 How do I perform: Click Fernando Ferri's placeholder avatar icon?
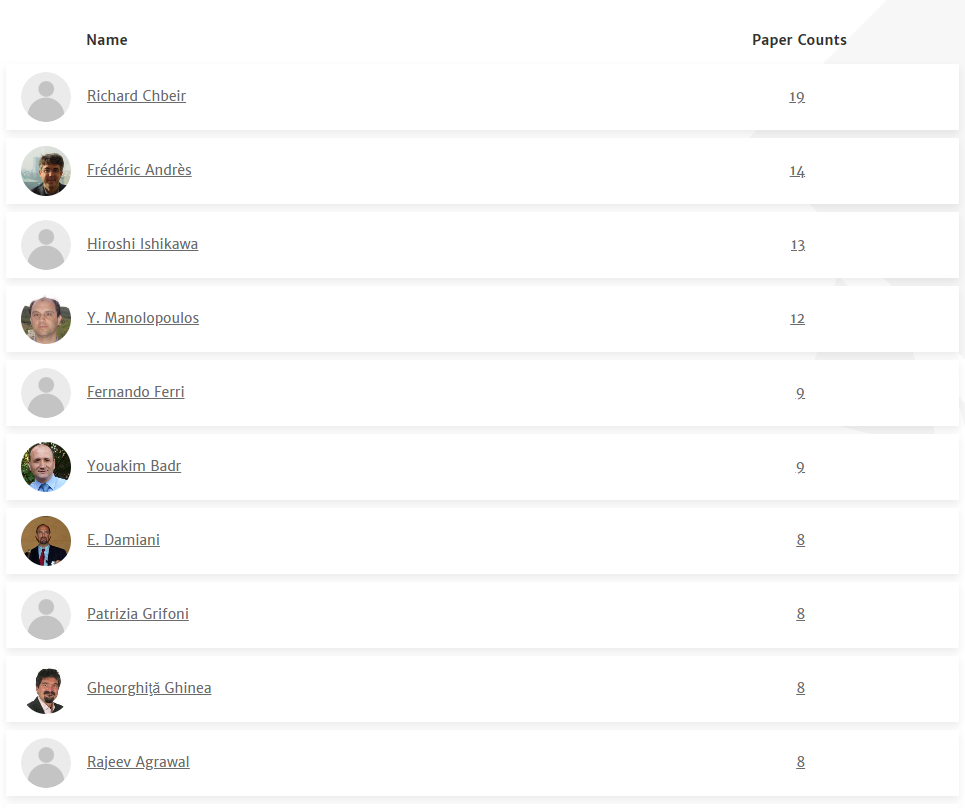(46, 393)
